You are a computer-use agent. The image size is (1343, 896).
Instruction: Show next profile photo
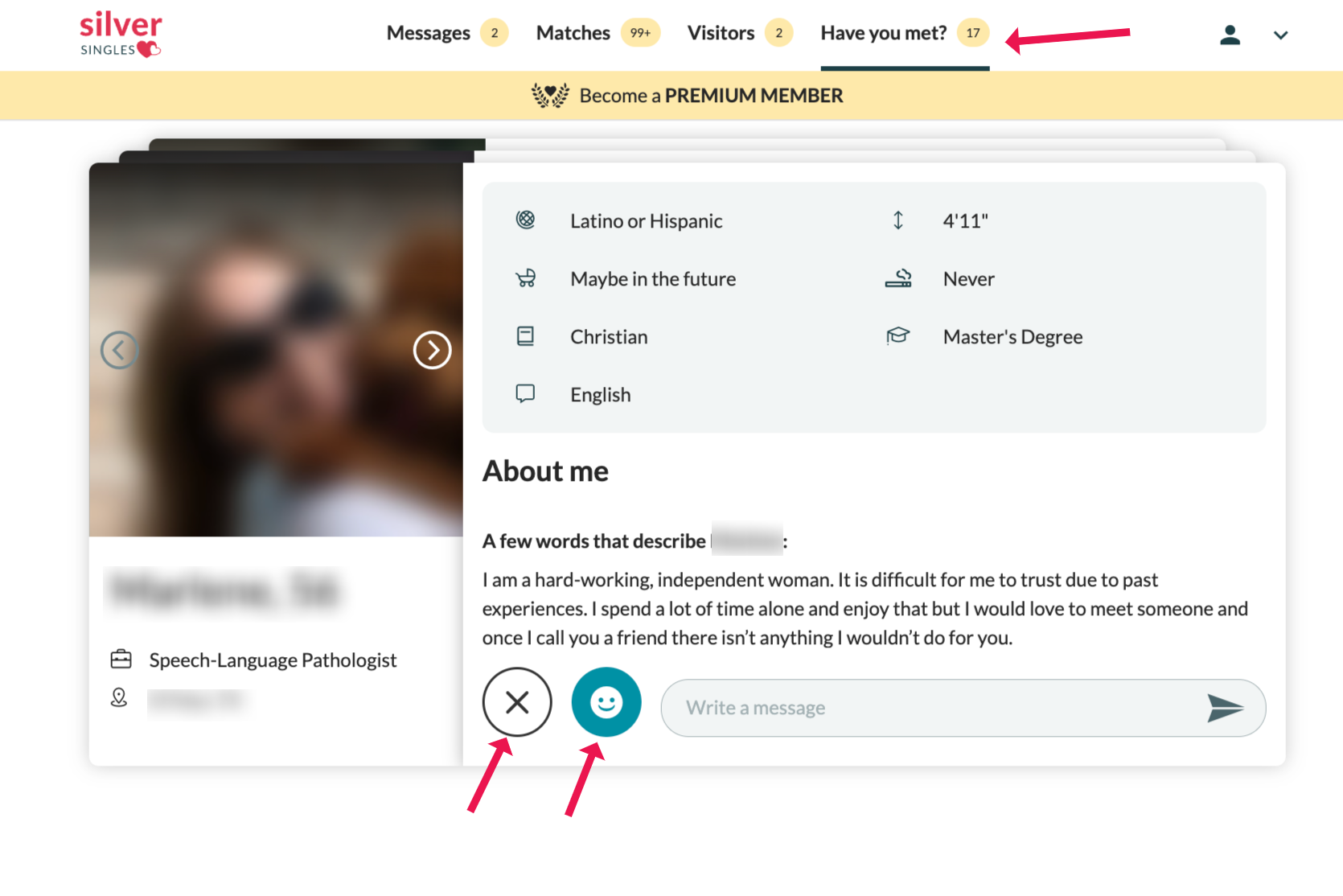(432, 351)
